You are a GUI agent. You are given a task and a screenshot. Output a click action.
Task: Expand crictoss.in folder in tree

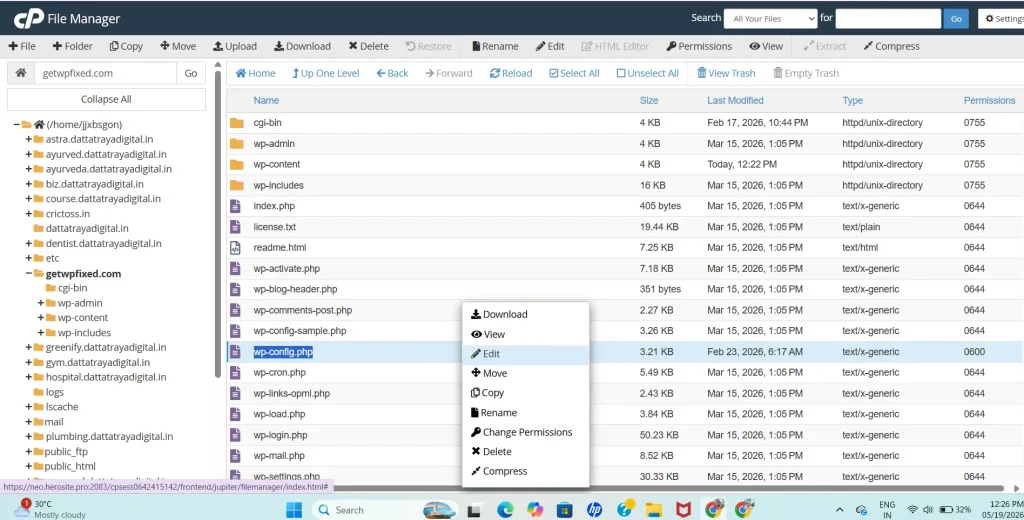29,214
